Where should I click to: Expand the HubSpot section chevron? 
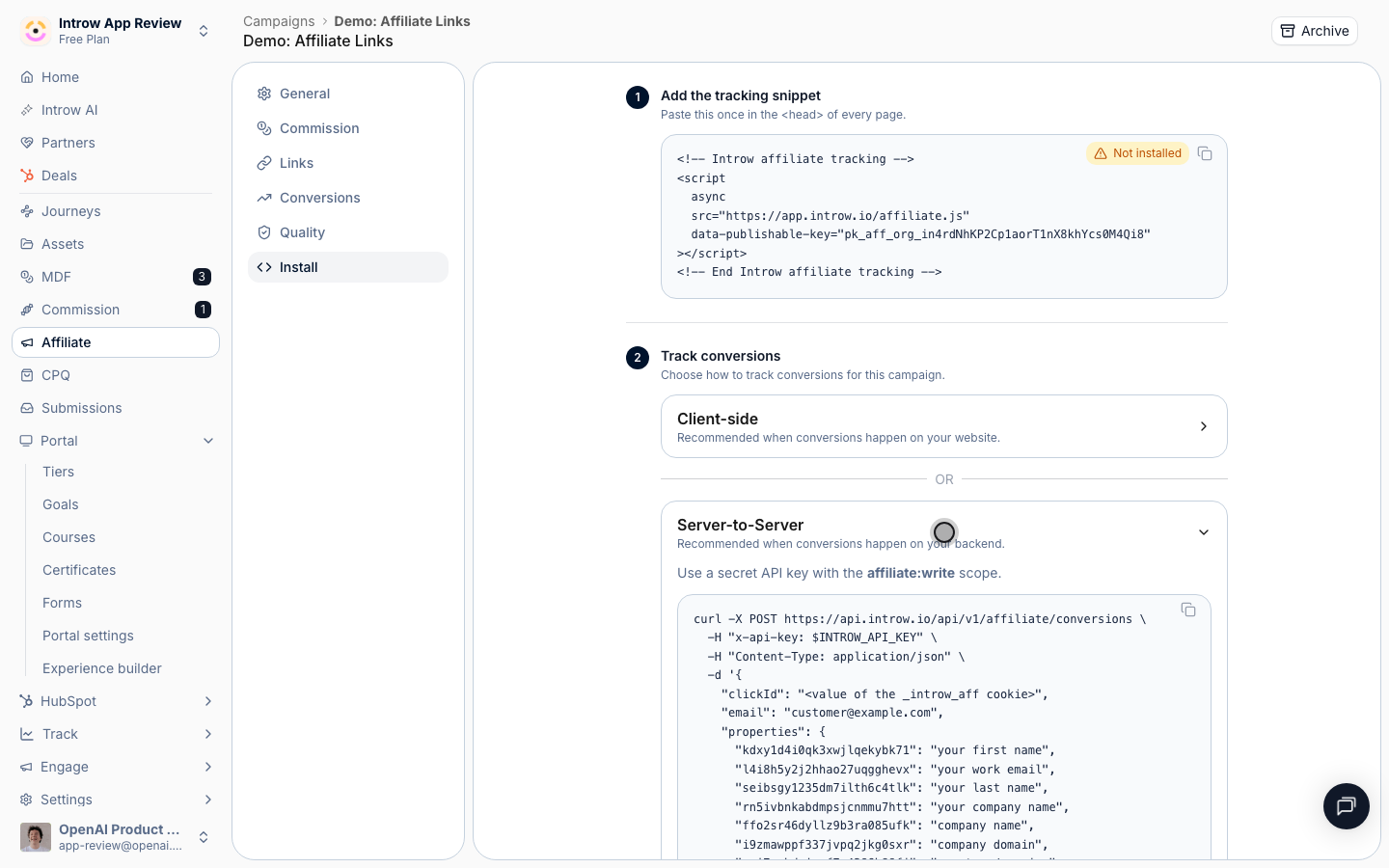coord(208,701)
